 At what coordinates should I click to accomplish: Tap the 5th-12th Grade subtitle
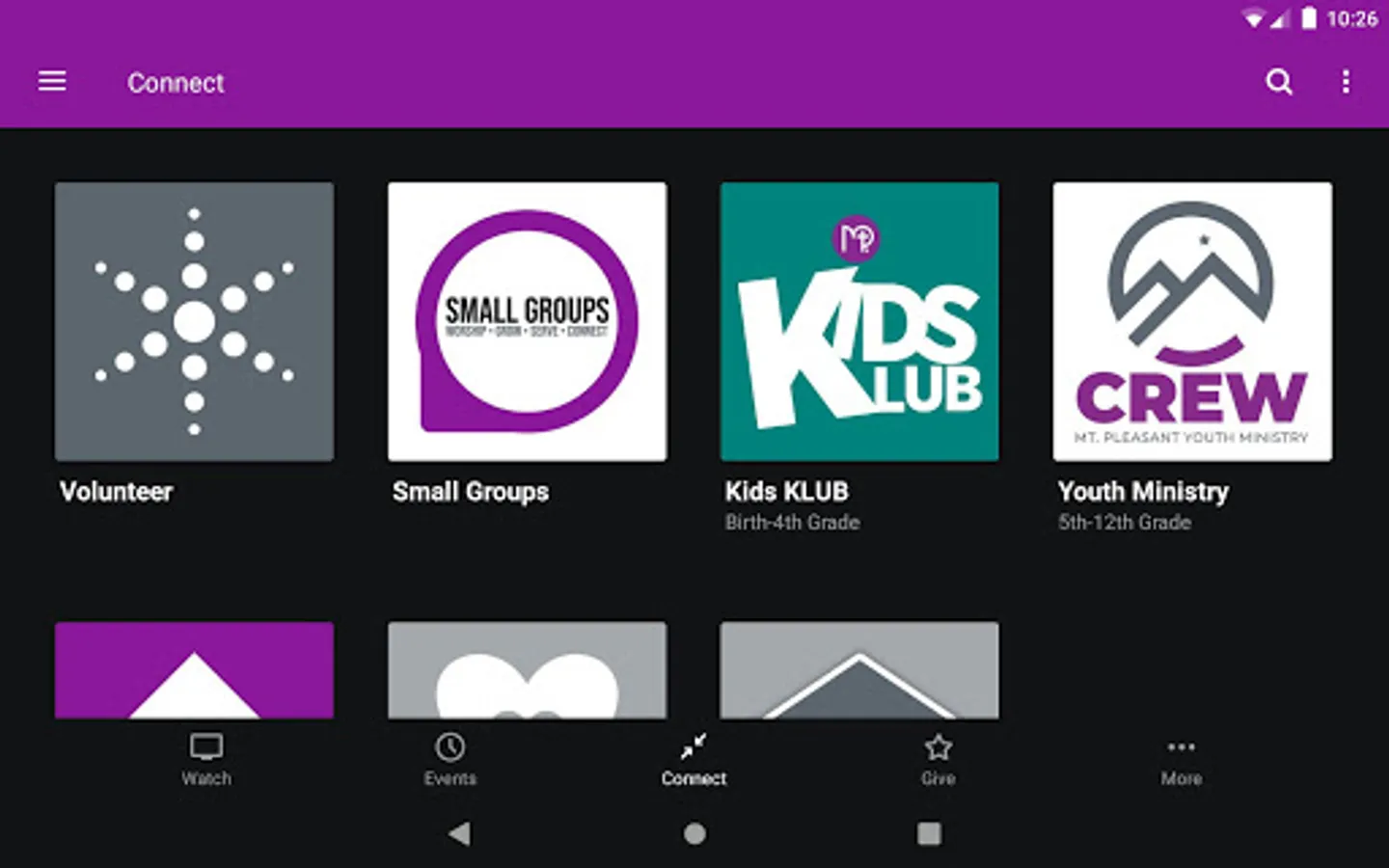pyautogui.click(x=1125, y=523)
